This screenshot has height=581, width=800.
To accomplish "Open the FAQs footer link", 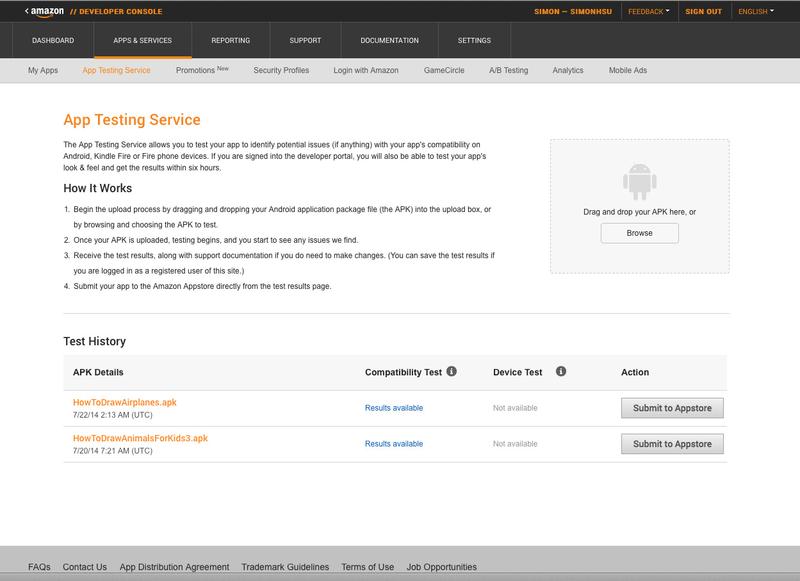I will (39, 567).
